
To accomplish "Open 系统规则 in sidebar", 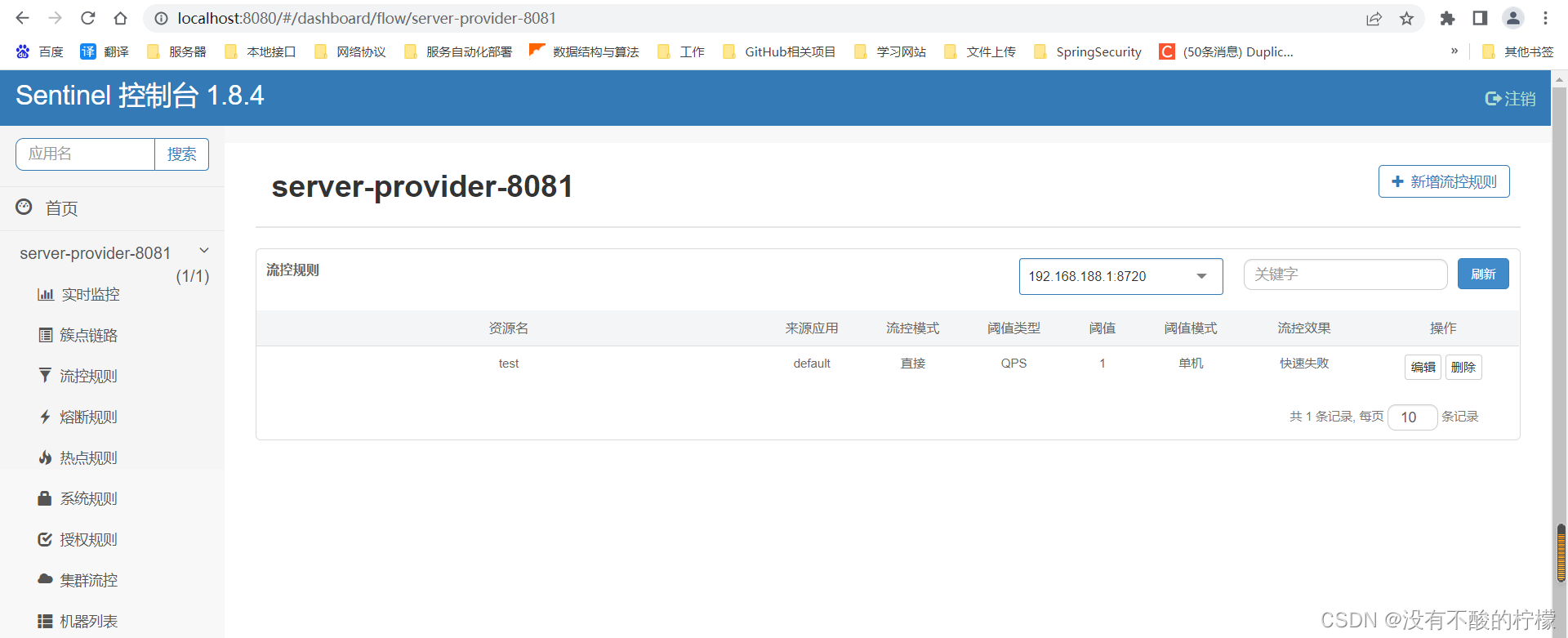I will 88,498.
